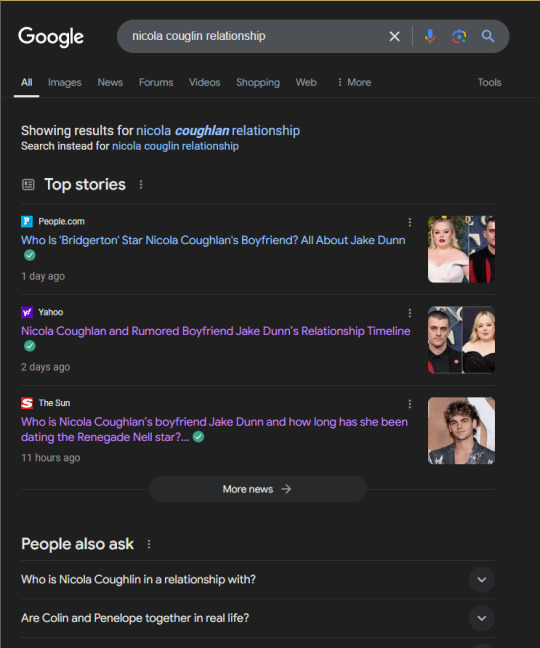Switch to the Images tab
The width and height of the screenshot is (540, 648).
click(64, 82)
